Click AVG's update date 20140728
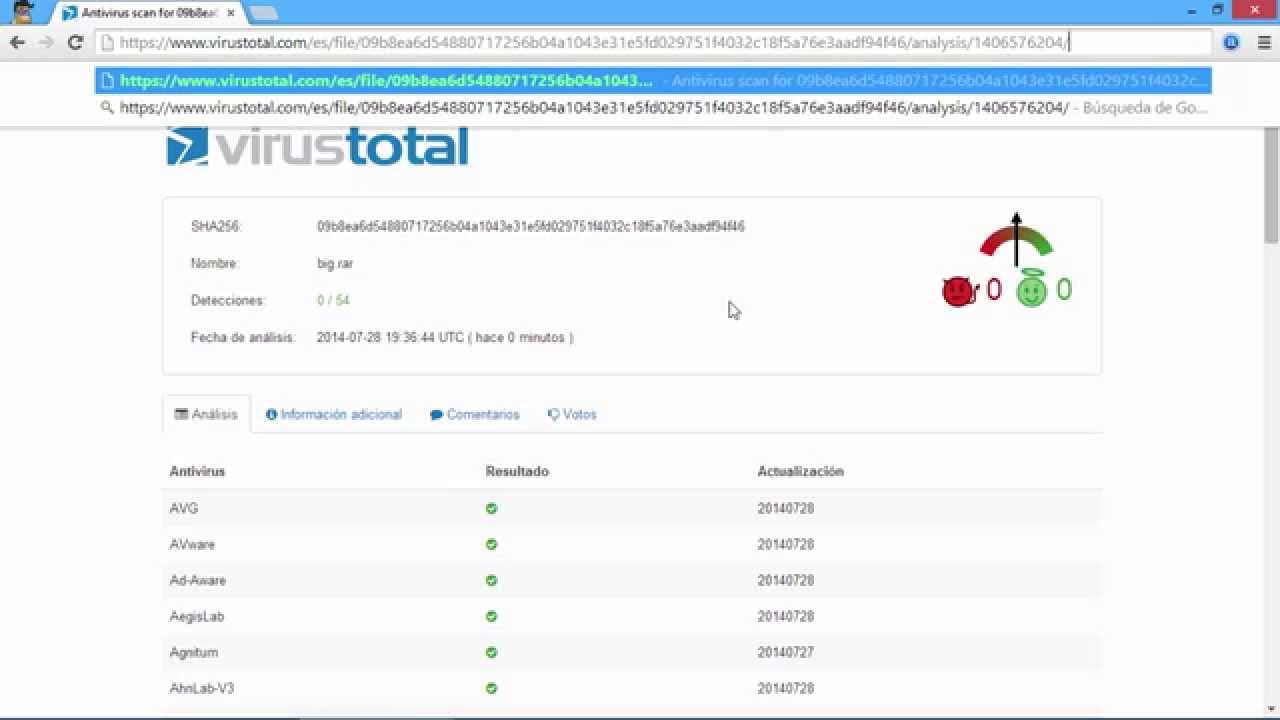 785,508
